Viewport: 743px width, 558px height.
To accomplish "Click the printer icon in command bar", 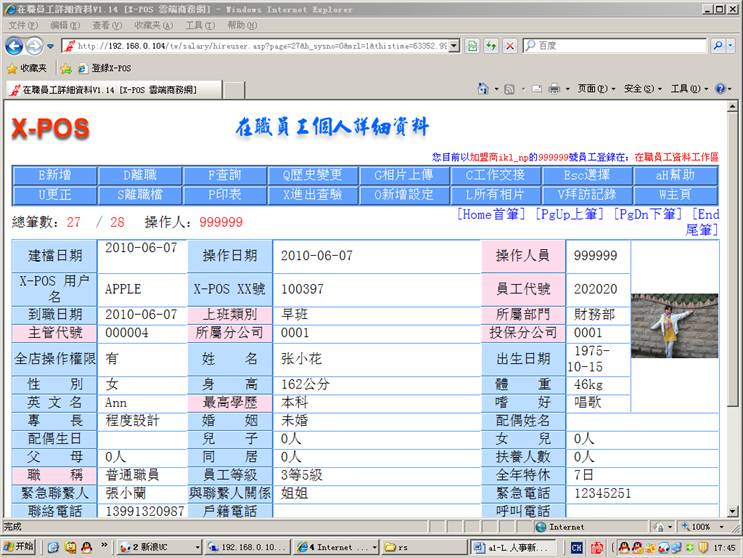I will tap(553, 89).
